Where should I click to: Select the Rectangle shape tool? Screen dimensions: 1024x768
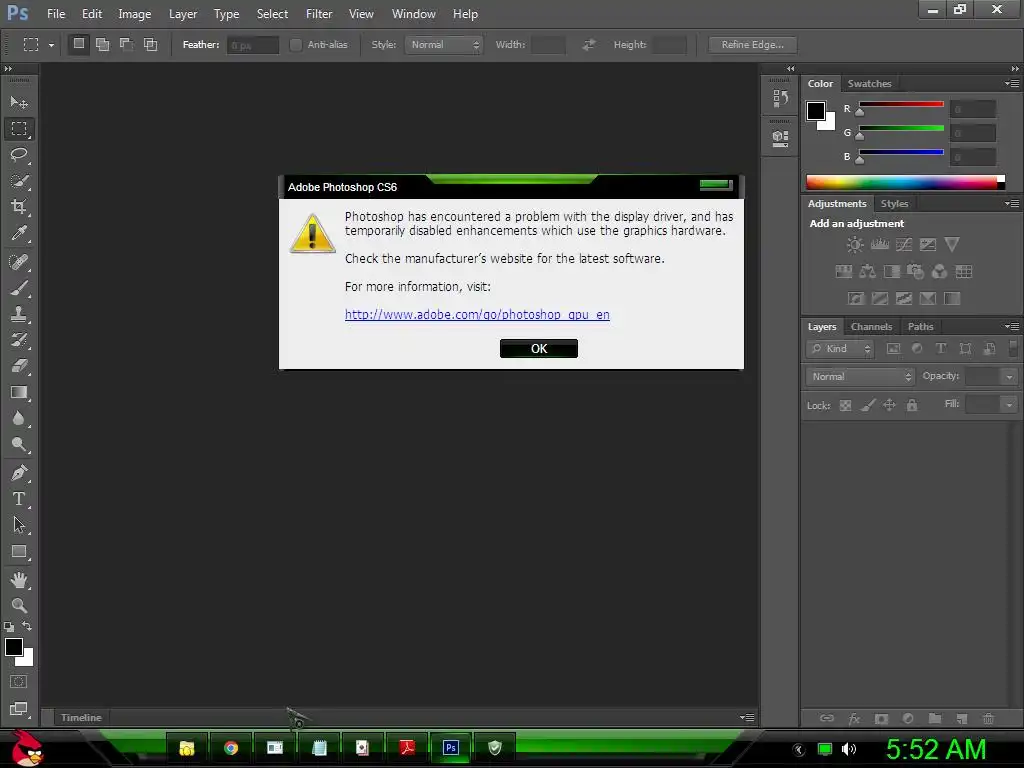click(19, 552)
